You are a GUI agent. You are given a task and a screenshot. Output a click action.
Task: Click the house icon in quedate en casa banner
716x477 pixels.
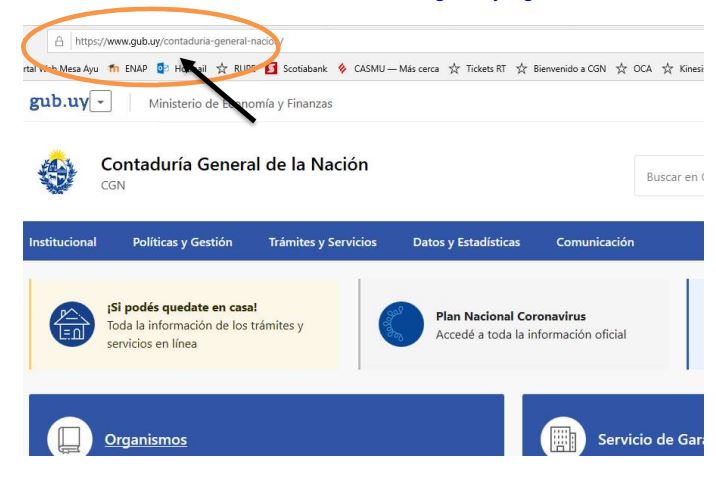72,324
